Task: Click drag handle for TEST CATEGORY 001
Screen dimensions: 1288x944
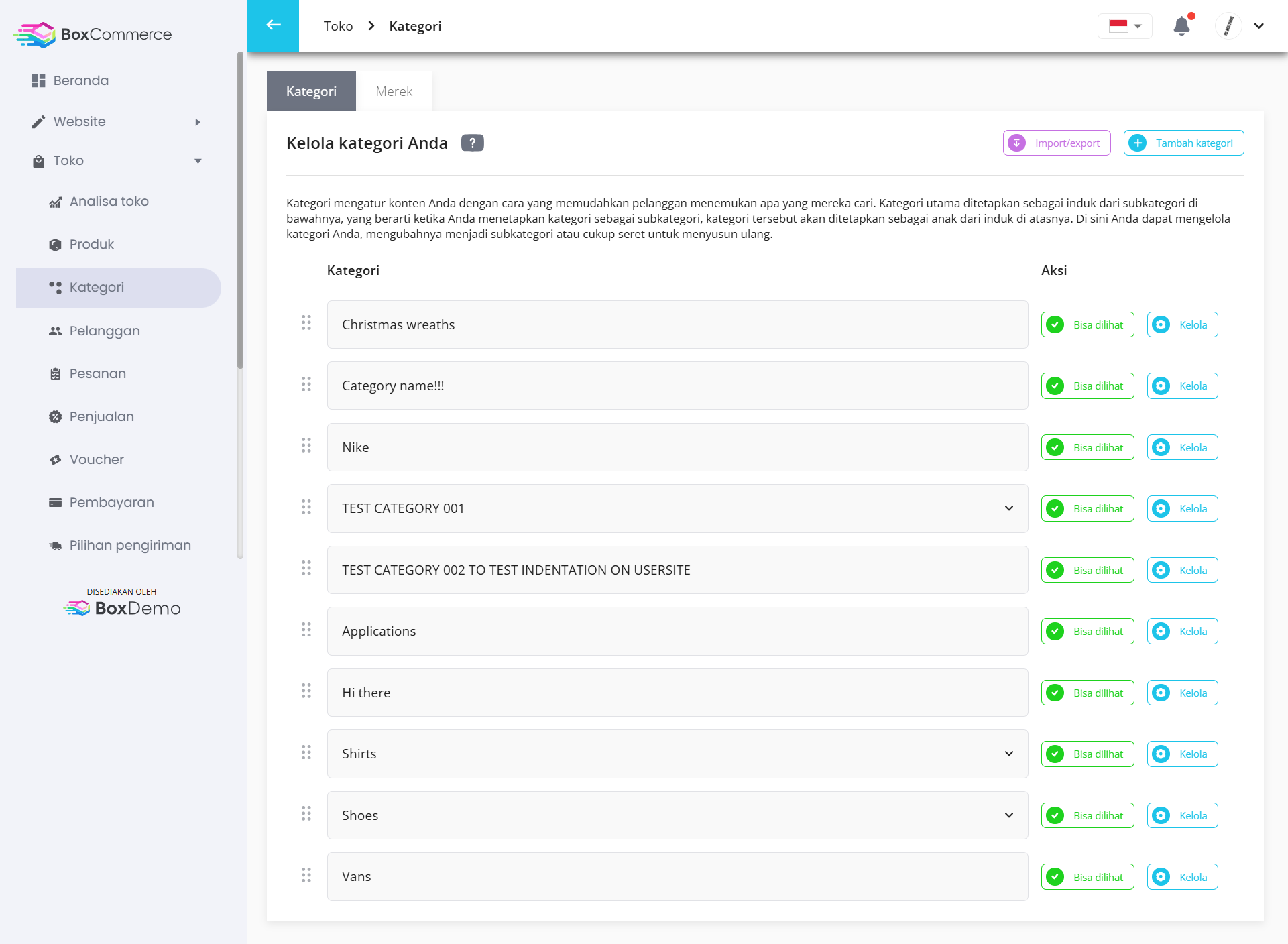Action: pyautogui.click(x=306, y=508)
